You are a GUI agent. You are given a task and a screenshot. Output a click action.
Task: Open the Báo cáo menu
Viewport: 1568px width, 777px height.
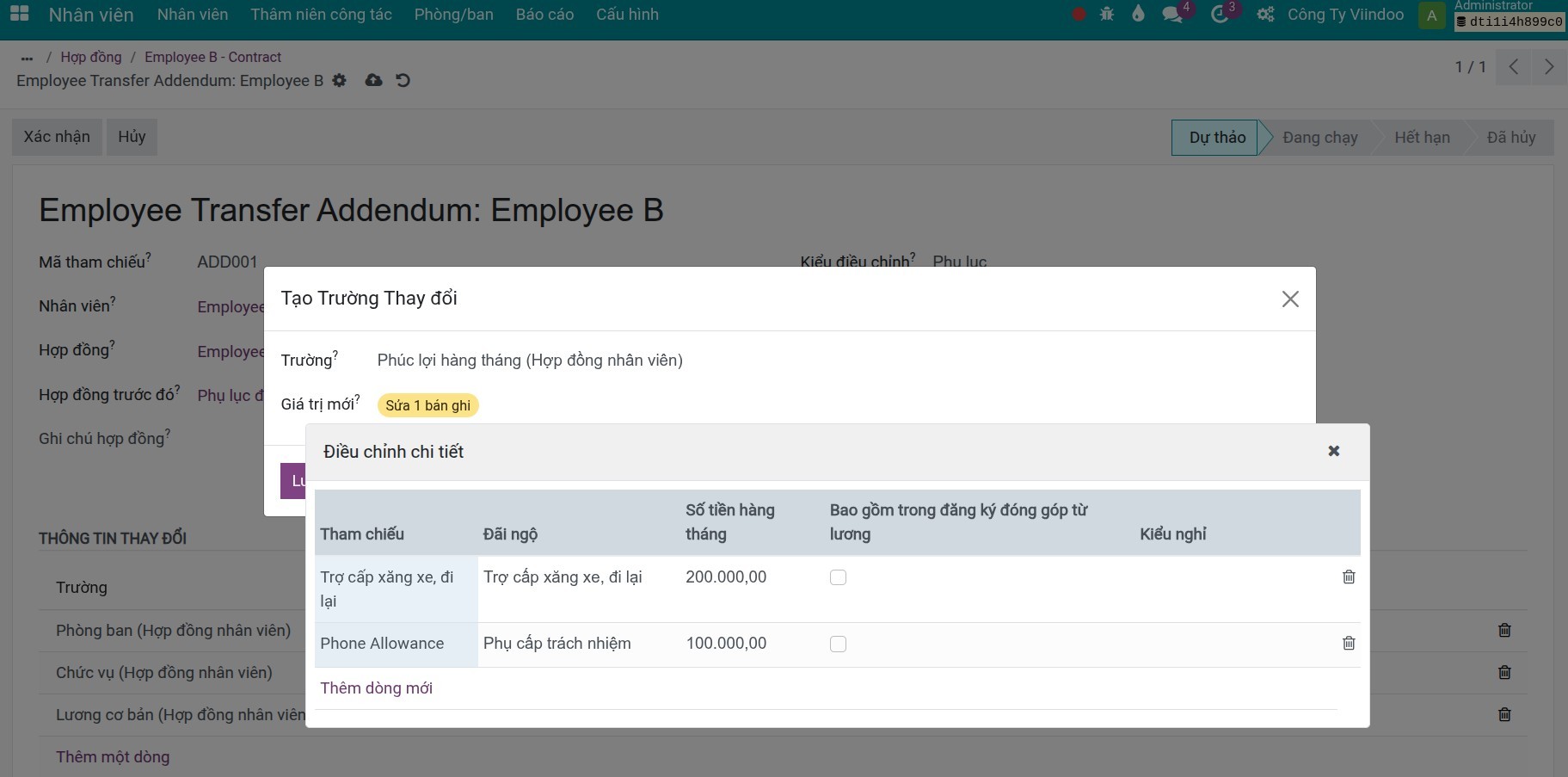coord(544,15)
